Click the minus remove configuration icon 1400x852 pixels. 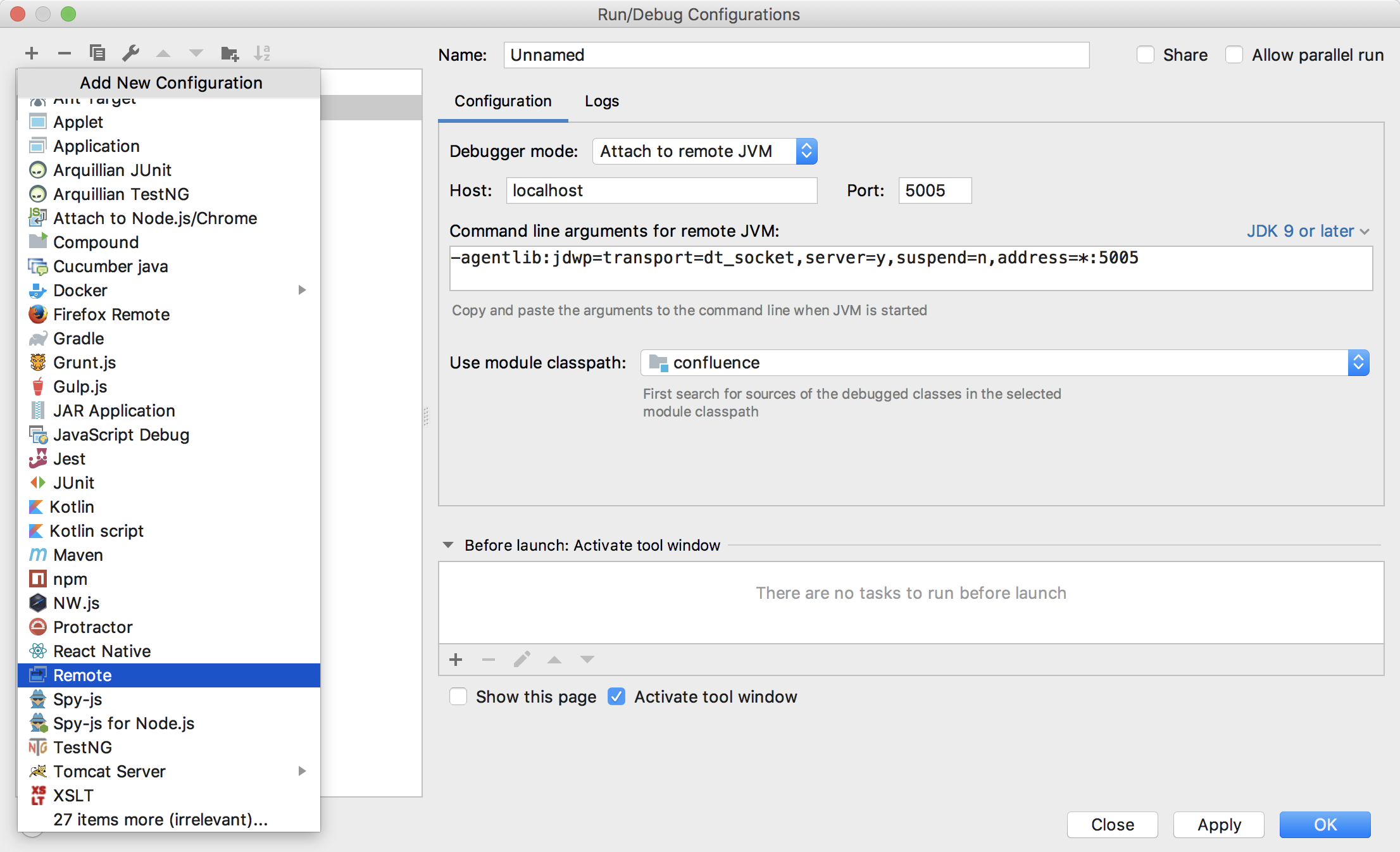pyautogui.click(x=65, y=53)
